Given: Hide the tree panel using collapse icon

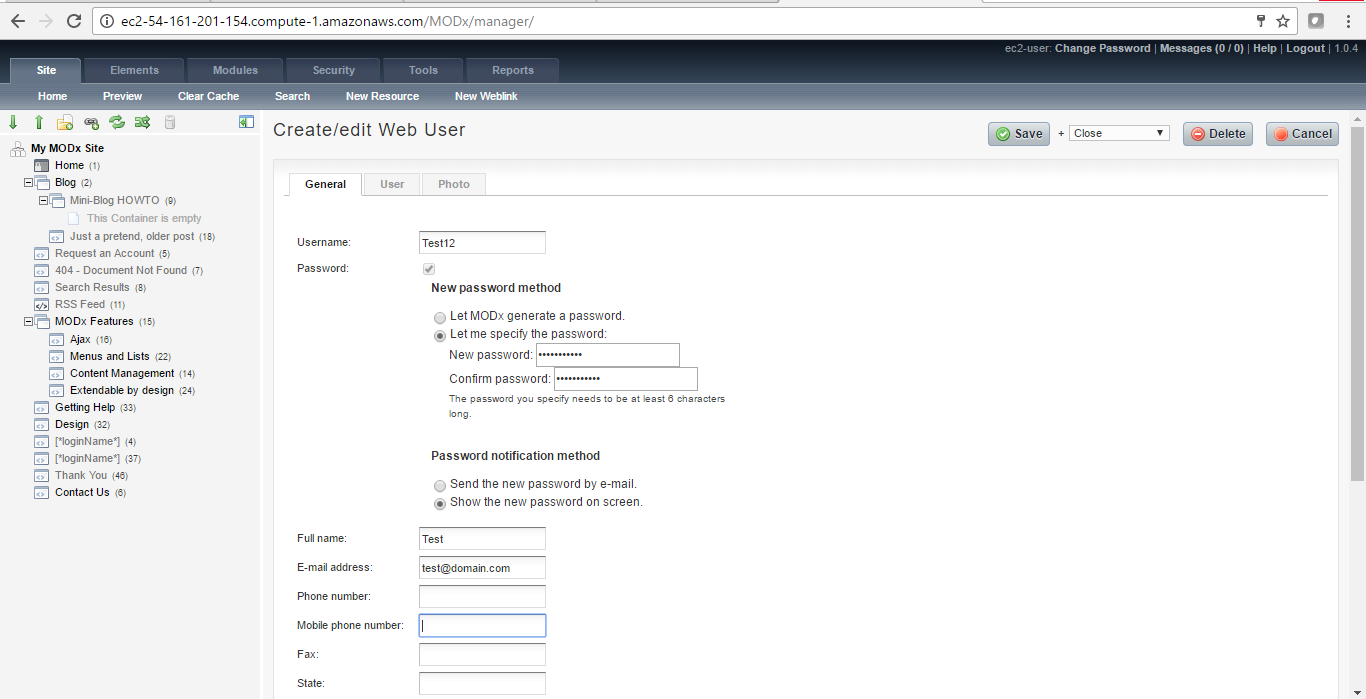Looking at the screenshot, I should pyautogui.click(x=246, y=122).
